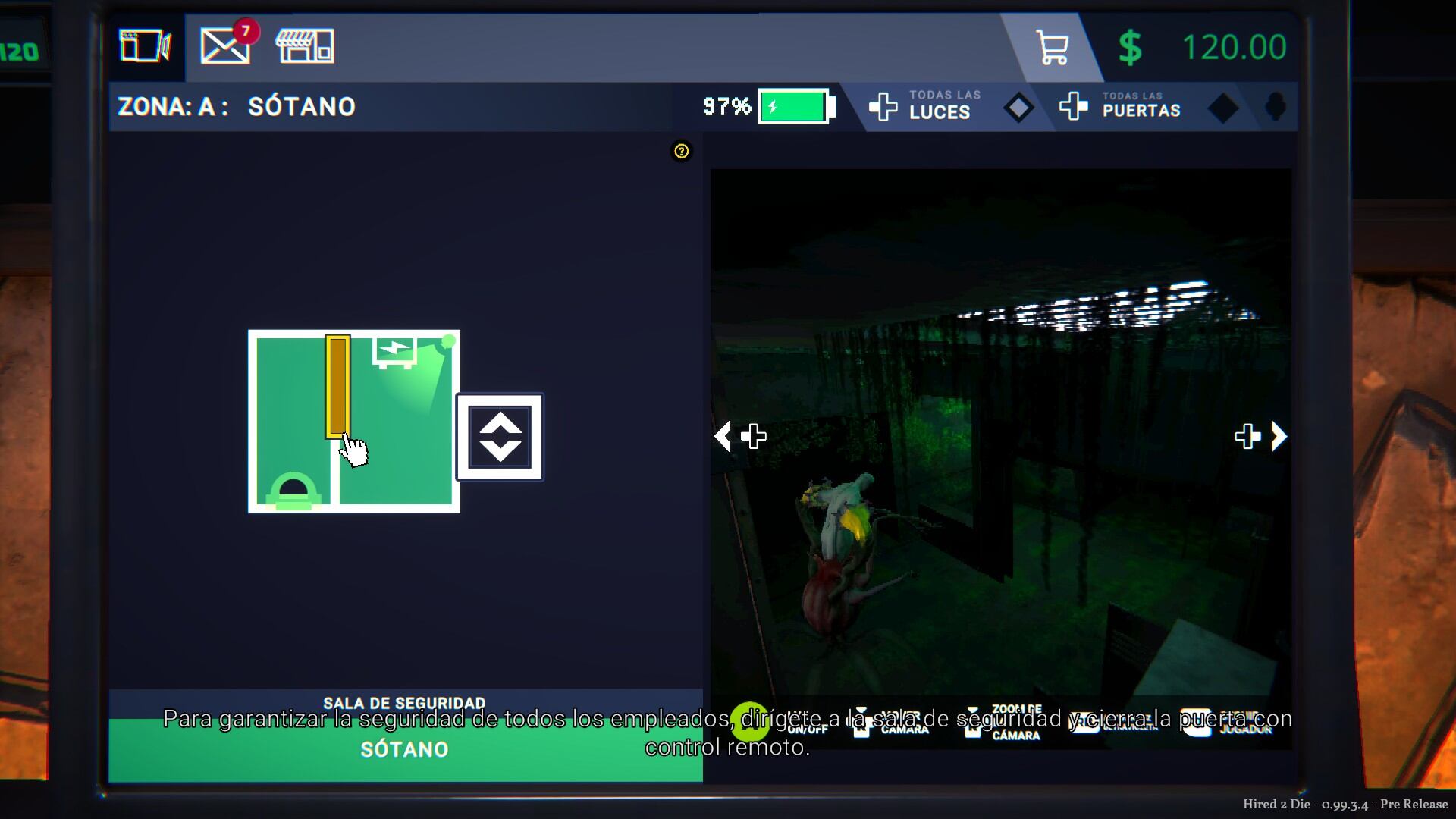Select the arched door icon on map
1456x819 pixels.
[293, 491]
